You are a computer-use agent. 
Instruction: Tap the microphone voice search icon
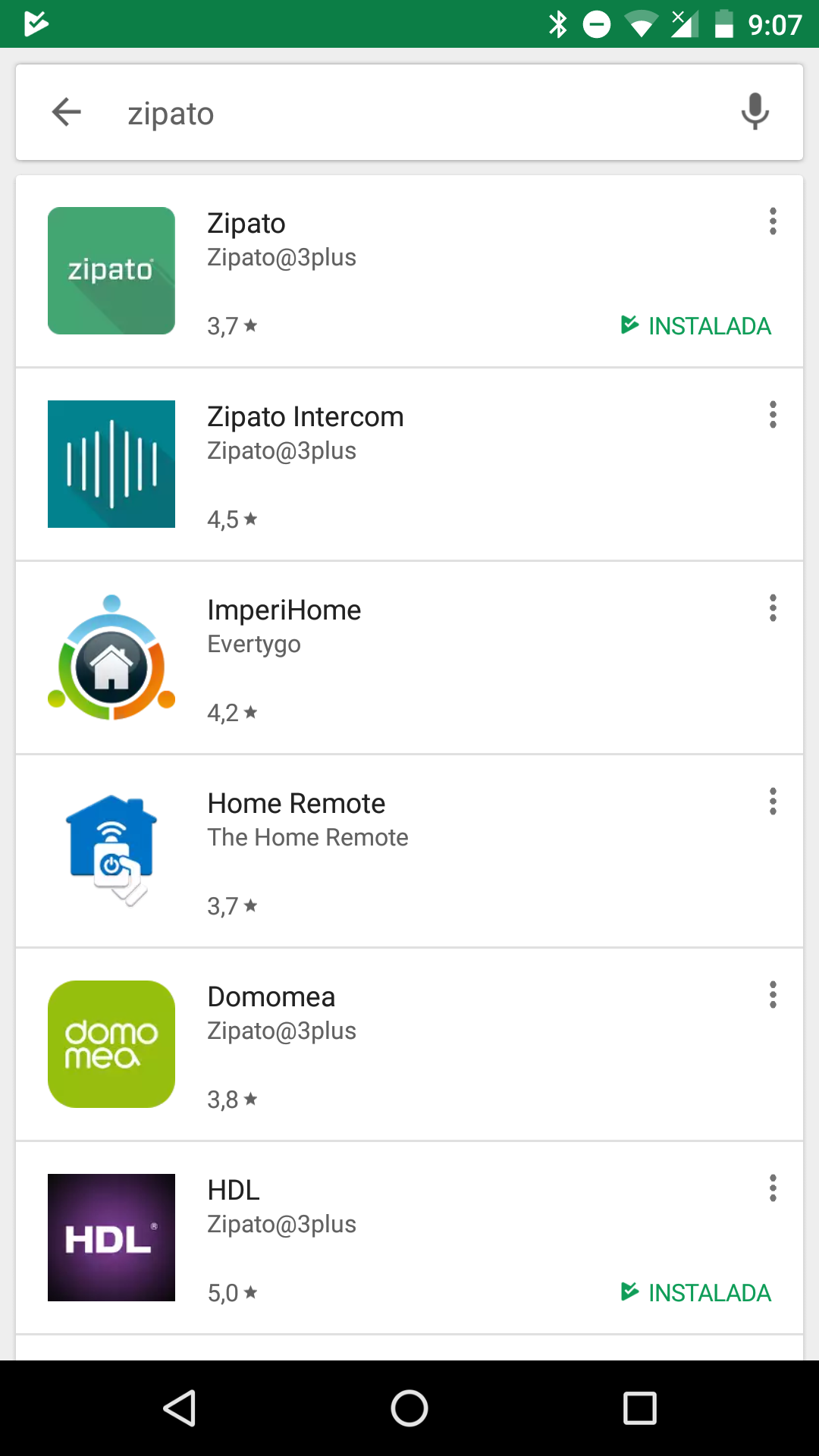(755, 112)
